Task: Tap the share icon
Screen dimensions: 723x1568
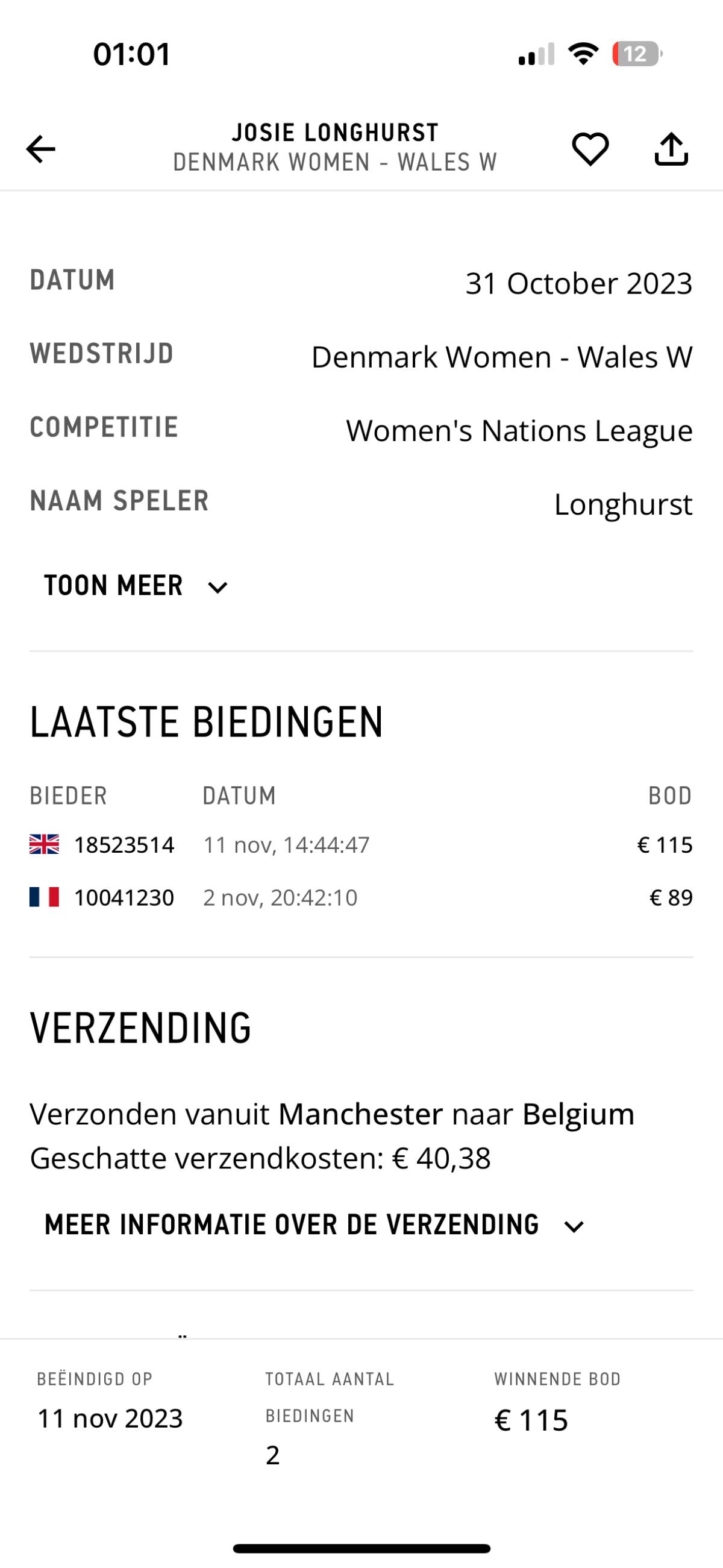Action: click(x=671, y=149)
